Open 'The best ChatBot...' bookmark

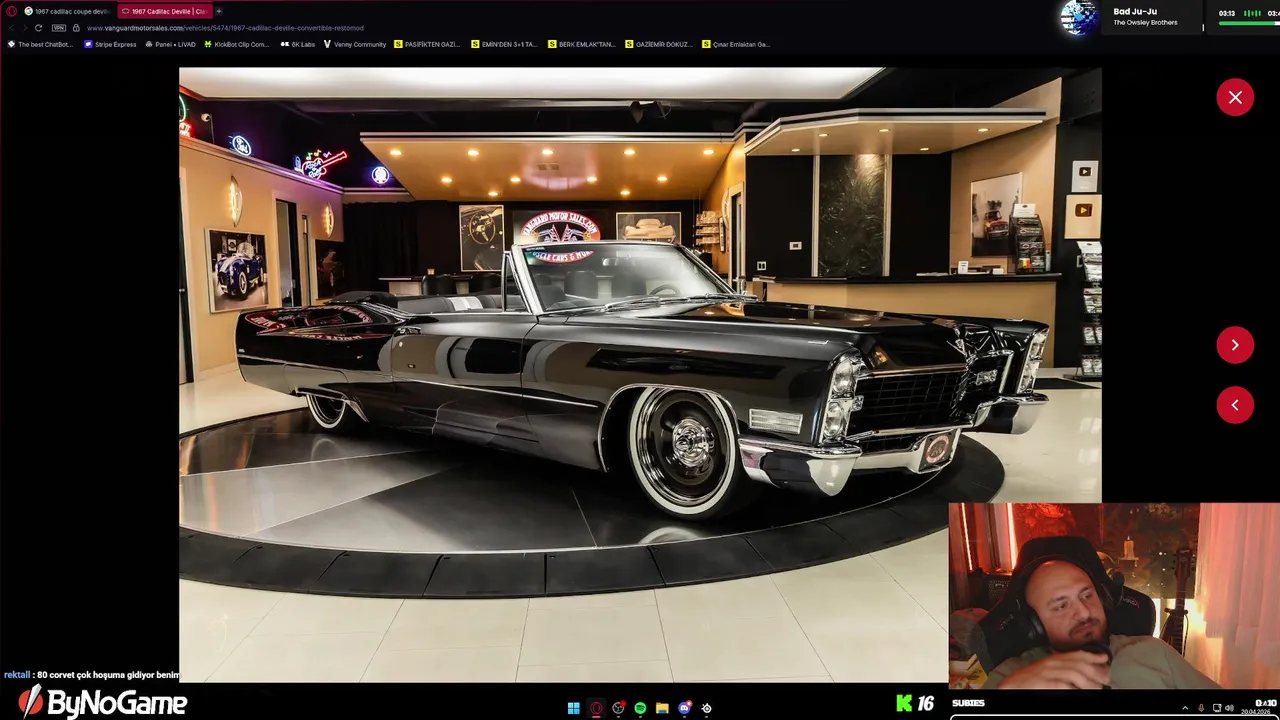click(x=40, y=44)
